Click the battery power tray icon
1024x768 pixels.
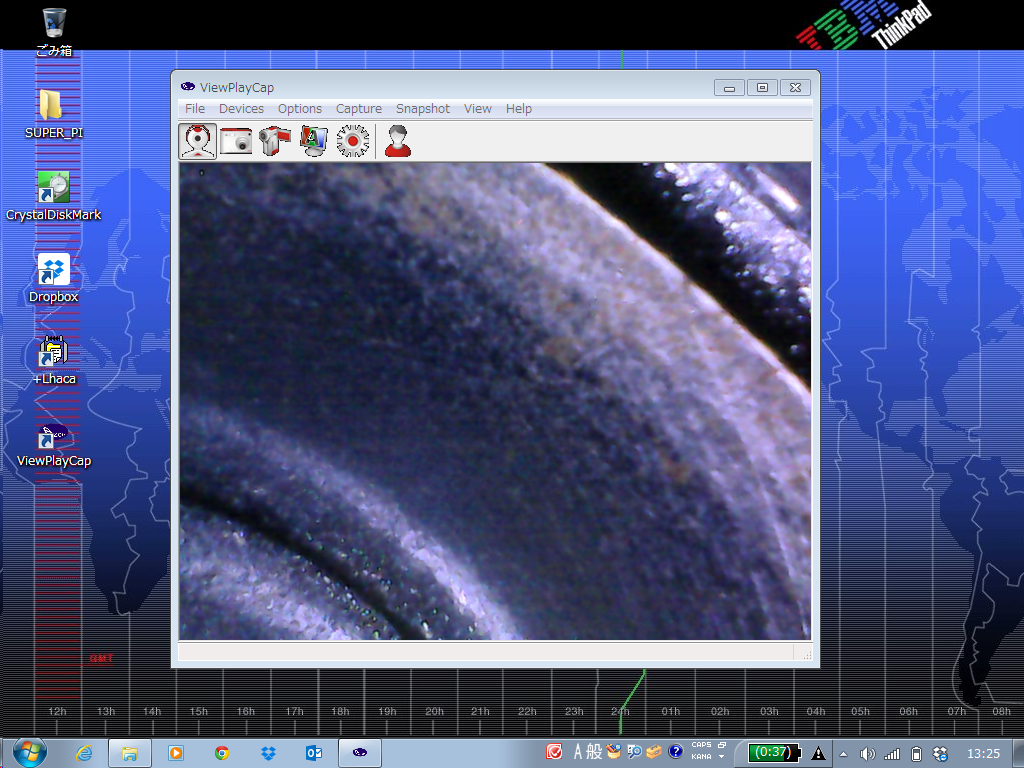(916, 754)
